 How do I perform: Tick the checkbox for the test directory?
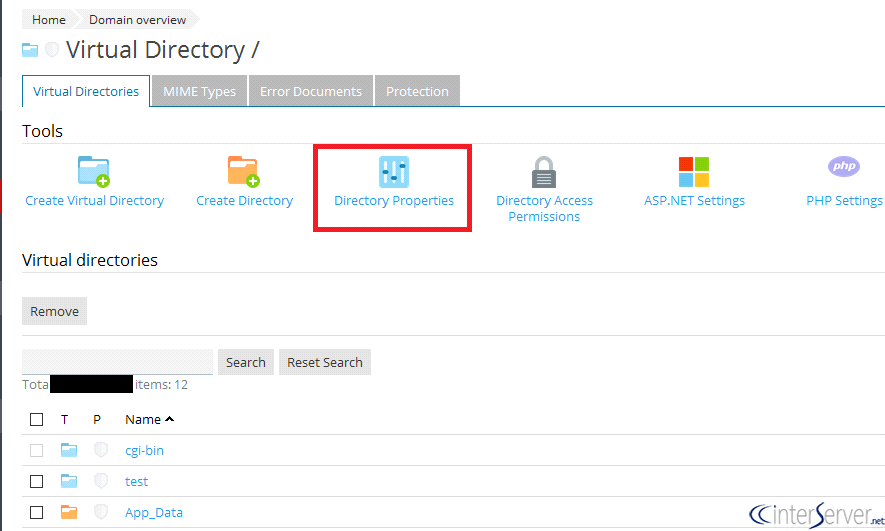[37, 481]
